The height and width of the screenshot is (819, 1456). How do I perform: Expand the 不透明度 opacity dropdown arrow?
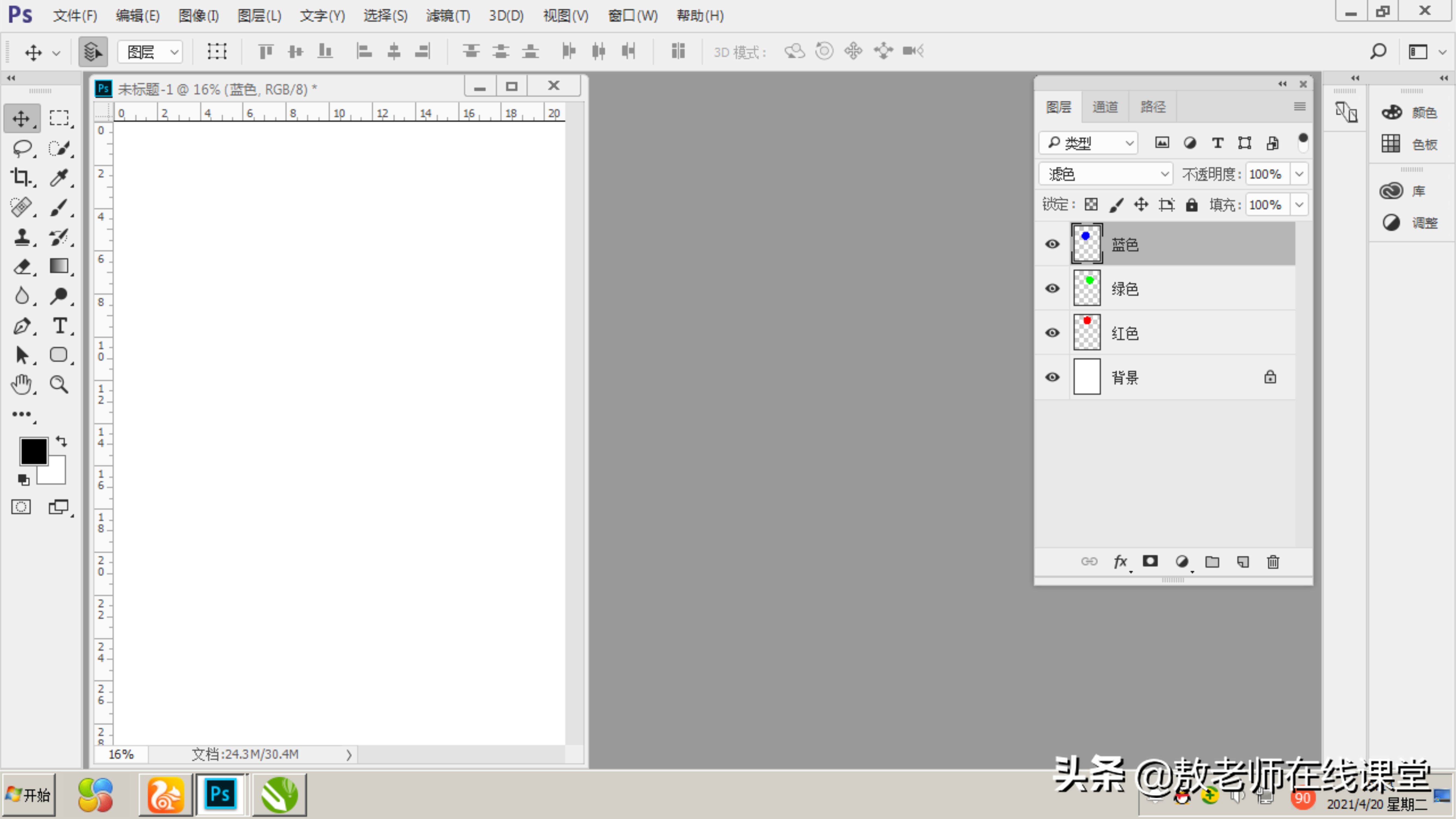(1299, 174)
